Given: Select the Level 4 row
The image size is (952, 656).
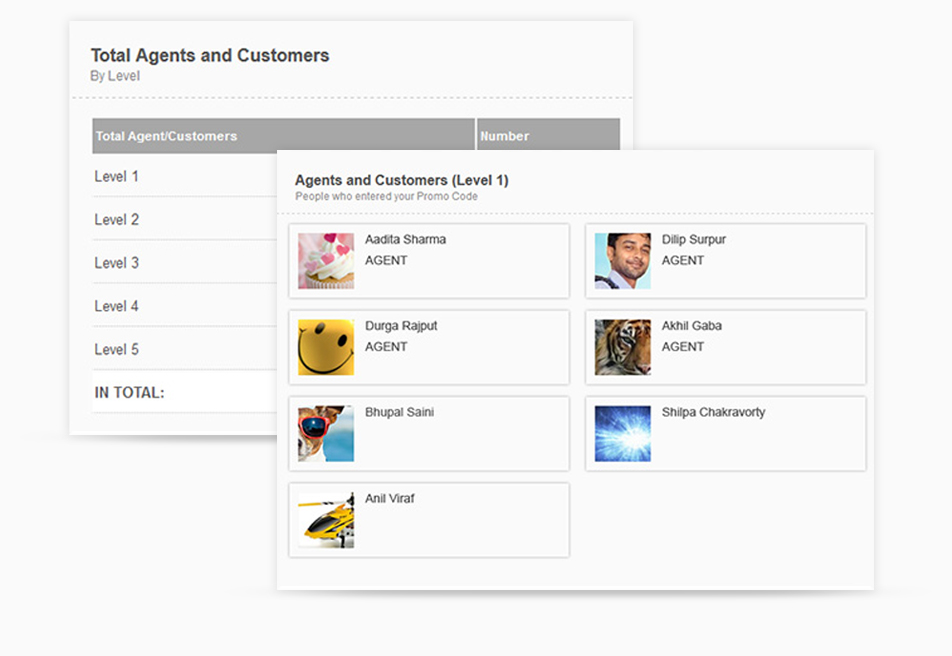Looking at the screenshot, I should pyautogui.click(x=185, y=306).
